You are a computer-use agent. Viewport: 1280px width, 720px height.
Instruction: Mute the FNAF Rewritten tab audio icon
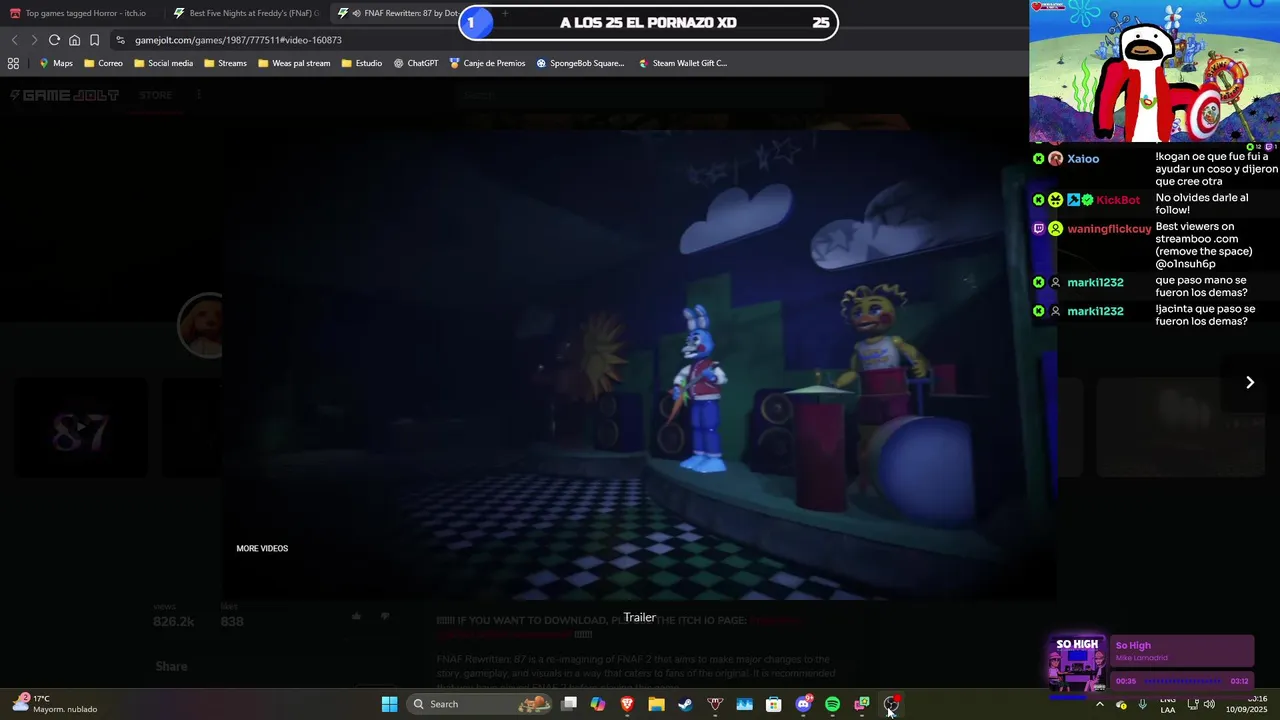click(x=357, y=13)
